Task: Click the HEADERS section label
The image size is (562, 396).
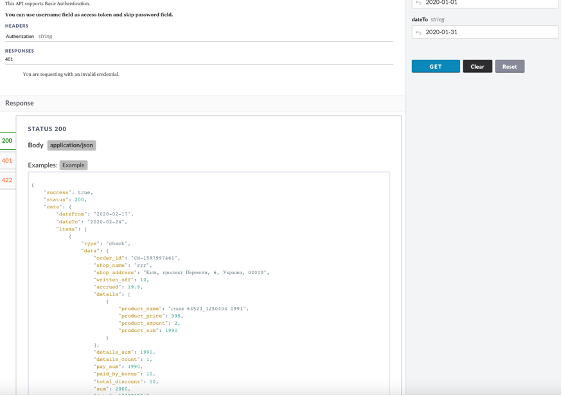Action: [16, 26]
